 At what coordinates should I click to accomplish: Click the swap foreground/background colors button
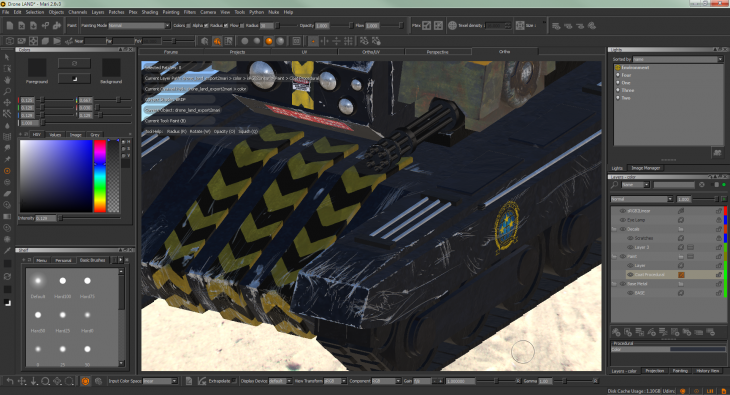(74, 63)
